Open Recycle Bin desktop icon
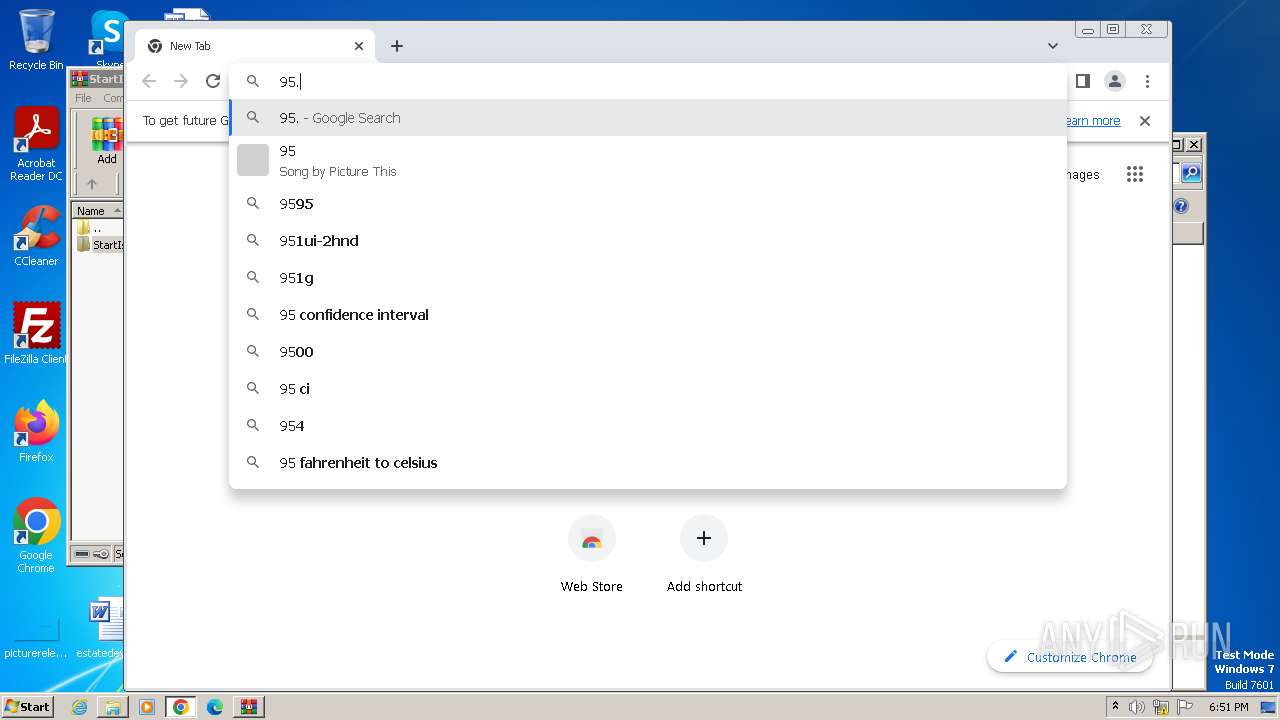This screenshot has width=1280, height=720. [36, 40]
